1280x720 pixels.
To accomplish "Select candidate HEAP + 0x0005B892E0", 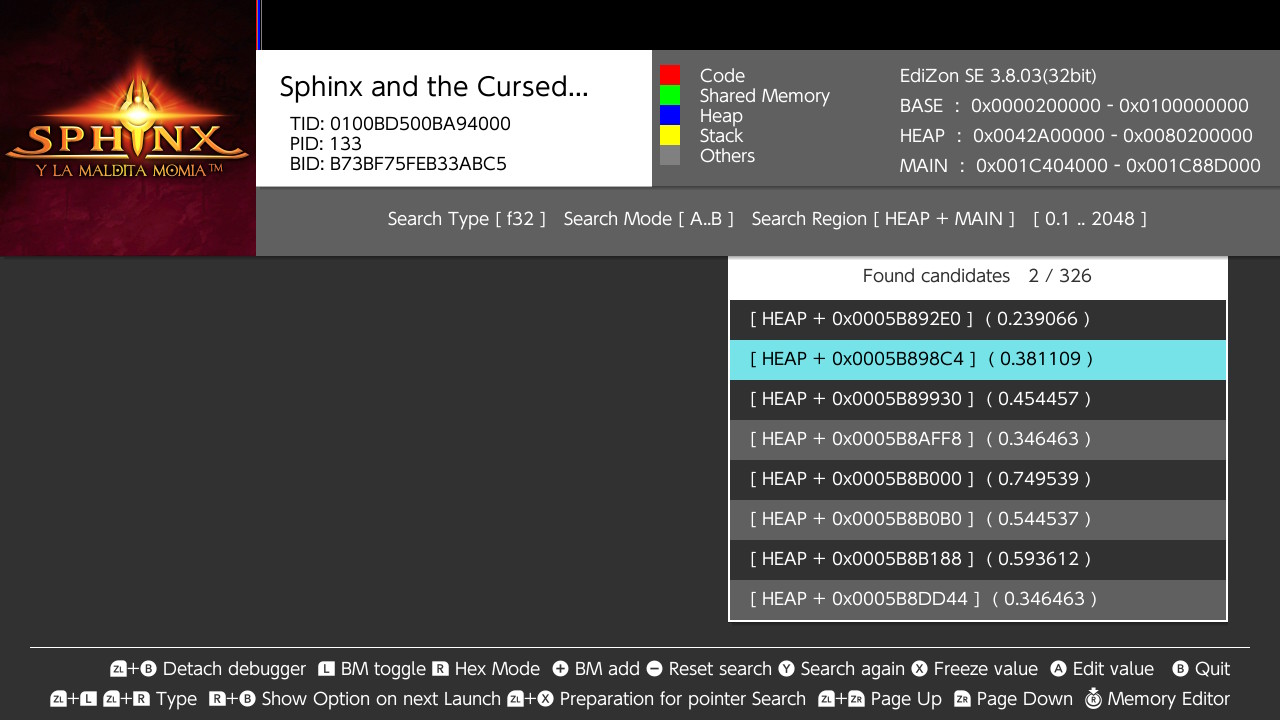I will 978,319.
